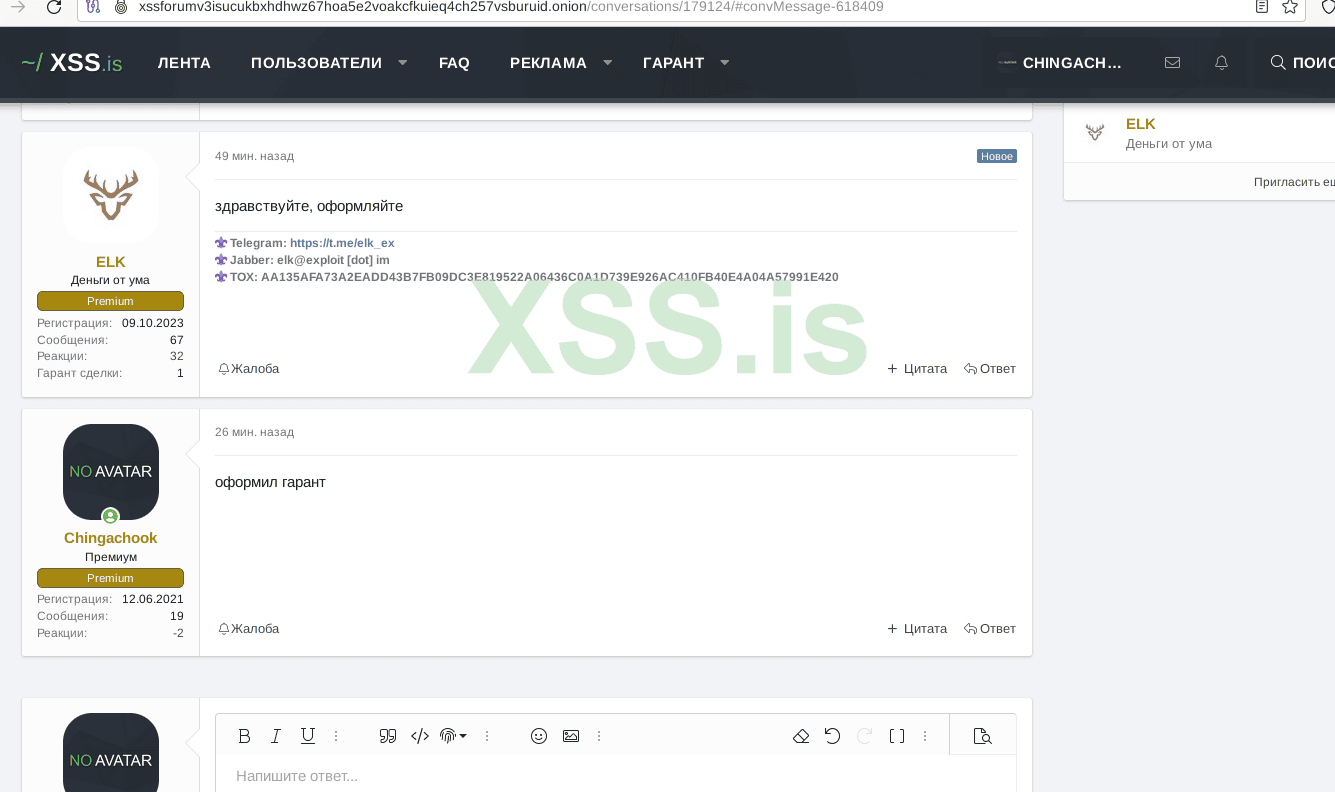Quote Chingachook's message with Цитата
The image size is (1335, 792).
pyautogui.click(x=917, y=629)
